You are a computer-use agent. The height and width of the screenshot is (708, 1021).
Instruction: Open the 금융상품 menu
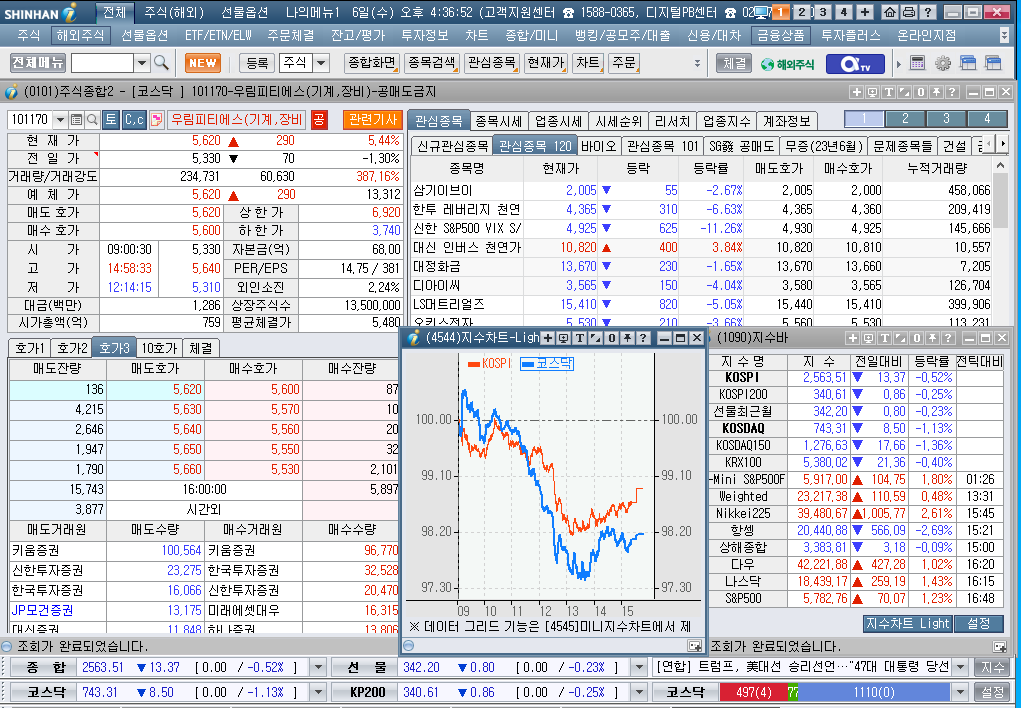click(x=779, y=35)
